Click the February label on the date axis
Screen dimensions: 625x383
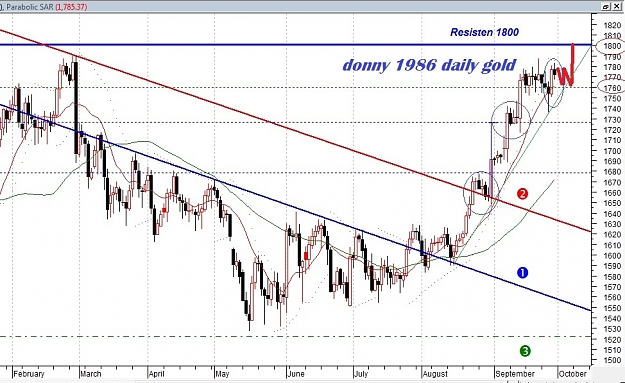29,374
